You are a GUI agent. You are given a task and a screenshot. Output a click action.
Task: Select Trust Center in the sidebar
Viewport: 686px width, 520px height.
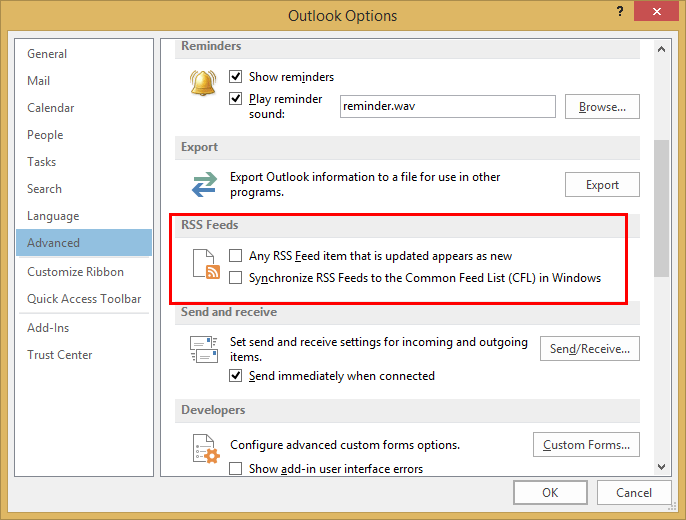point(60,355)
